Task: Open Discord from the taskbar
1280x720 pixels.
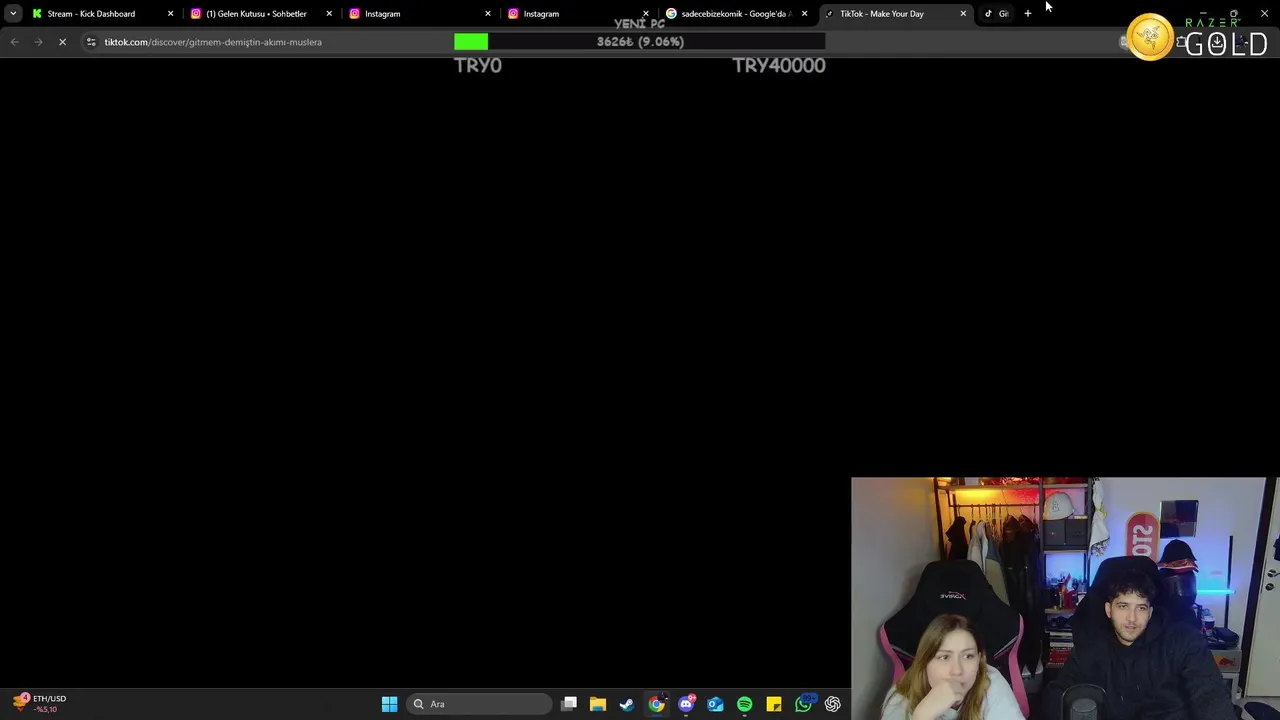Action: coord(686,704)
